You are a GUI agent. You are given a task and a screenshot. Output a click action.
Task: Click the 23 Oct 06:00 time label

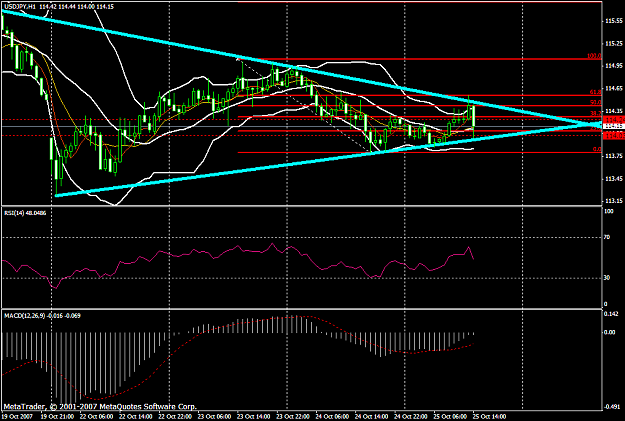(213, 417)
